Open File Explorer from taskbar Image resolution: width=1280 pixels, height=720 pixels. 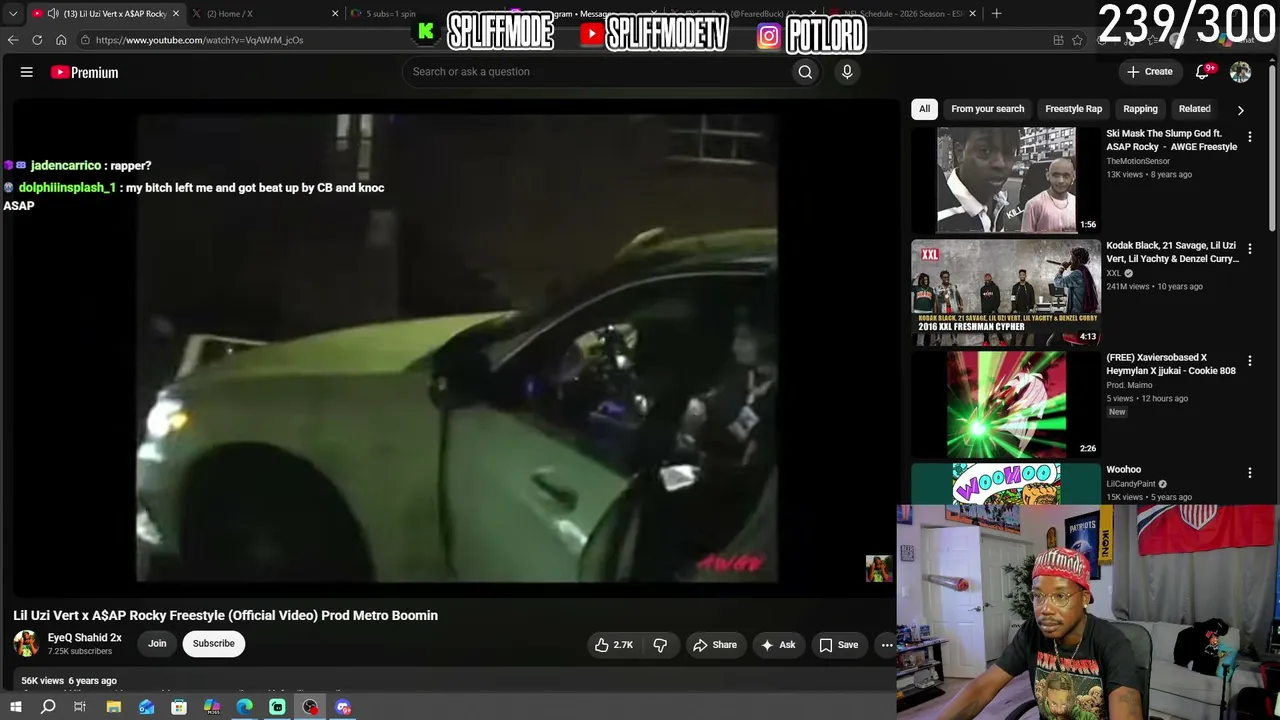[114, 707]
